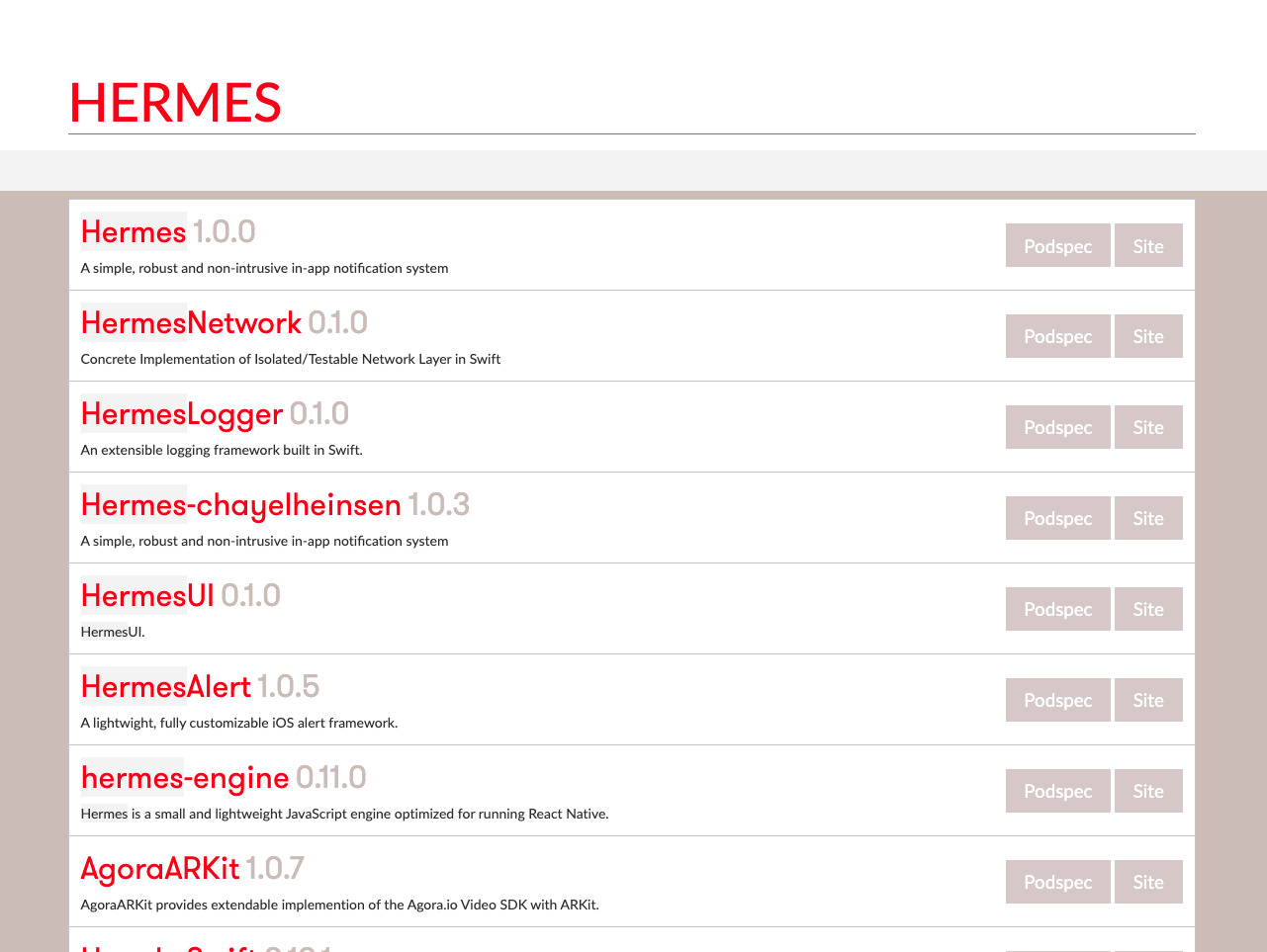Open Podspec for hermes-engine
The width and height of the screenshot is (1267, 952).
pyautogui.click(x=1058, y=791)
